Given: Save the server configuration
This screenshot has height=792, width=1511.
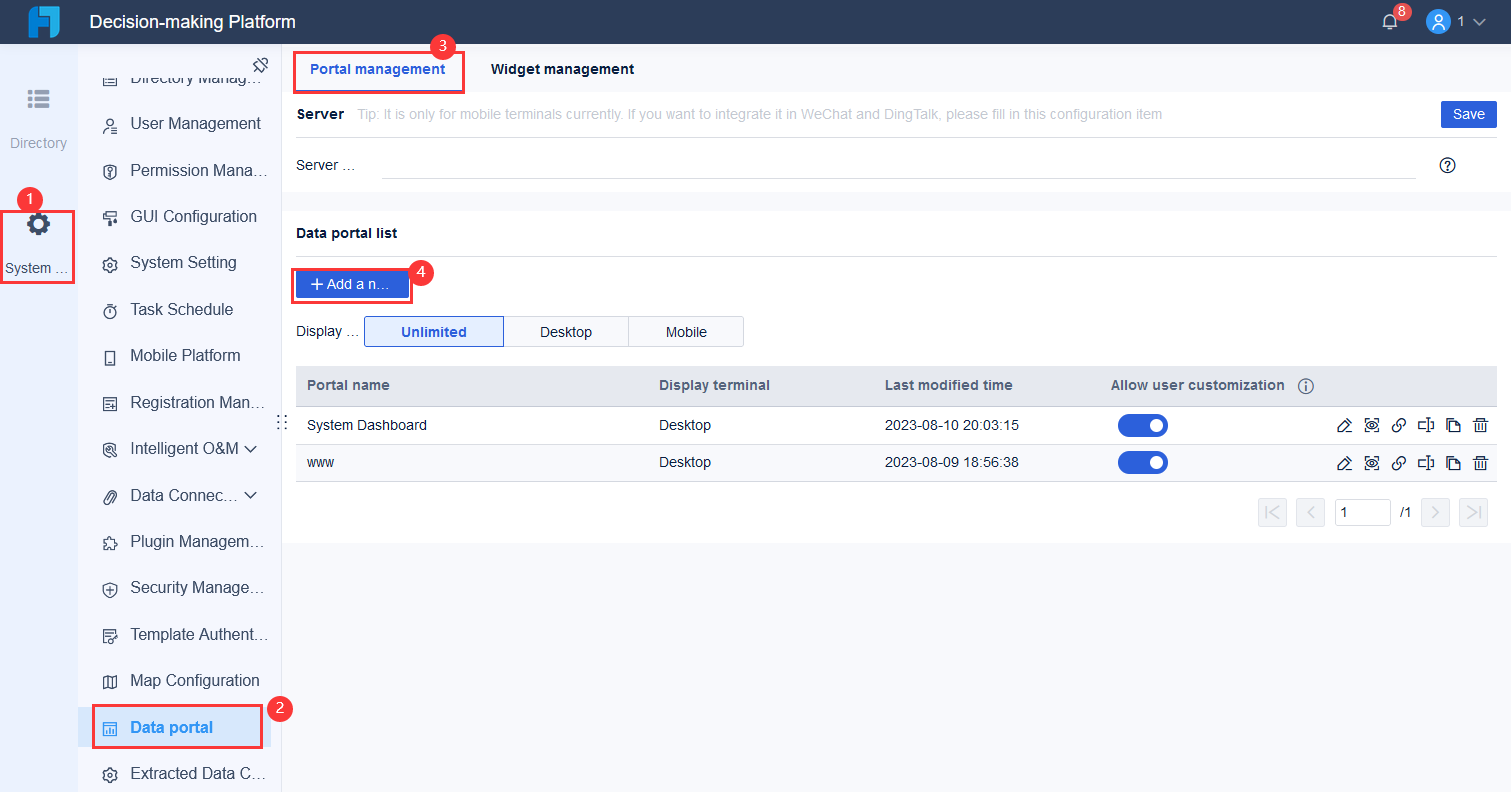Looking at the screenshot, I should click(1468, 114).
